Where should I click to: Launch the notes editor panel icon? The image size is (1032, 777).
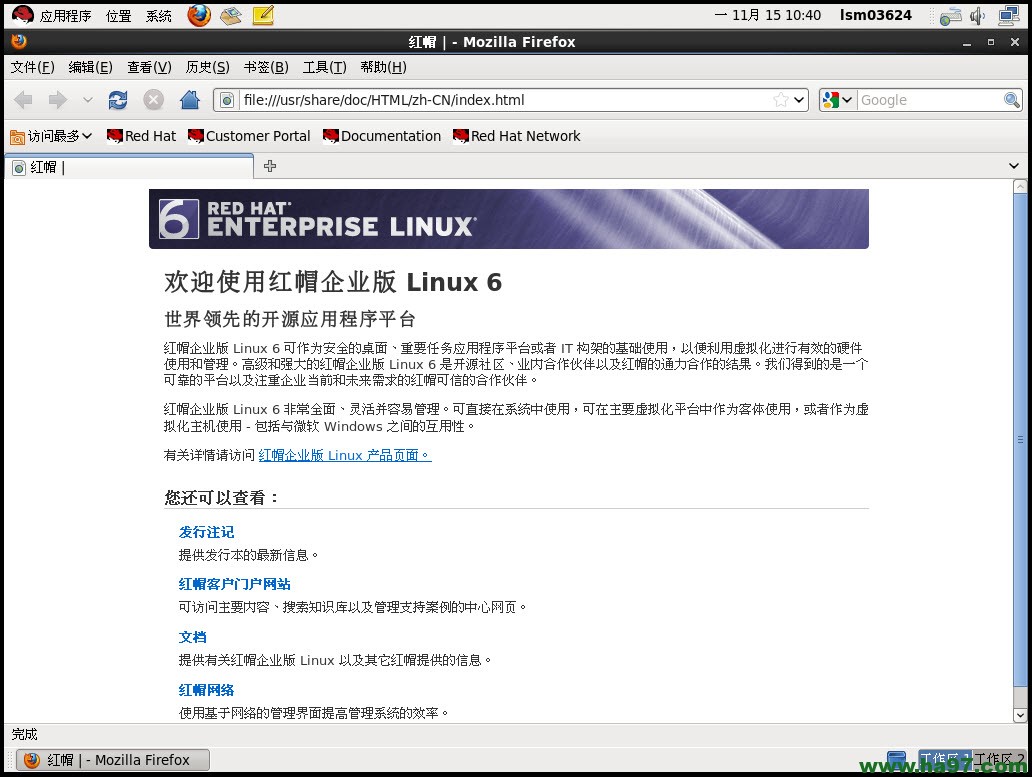click(263, 15)
